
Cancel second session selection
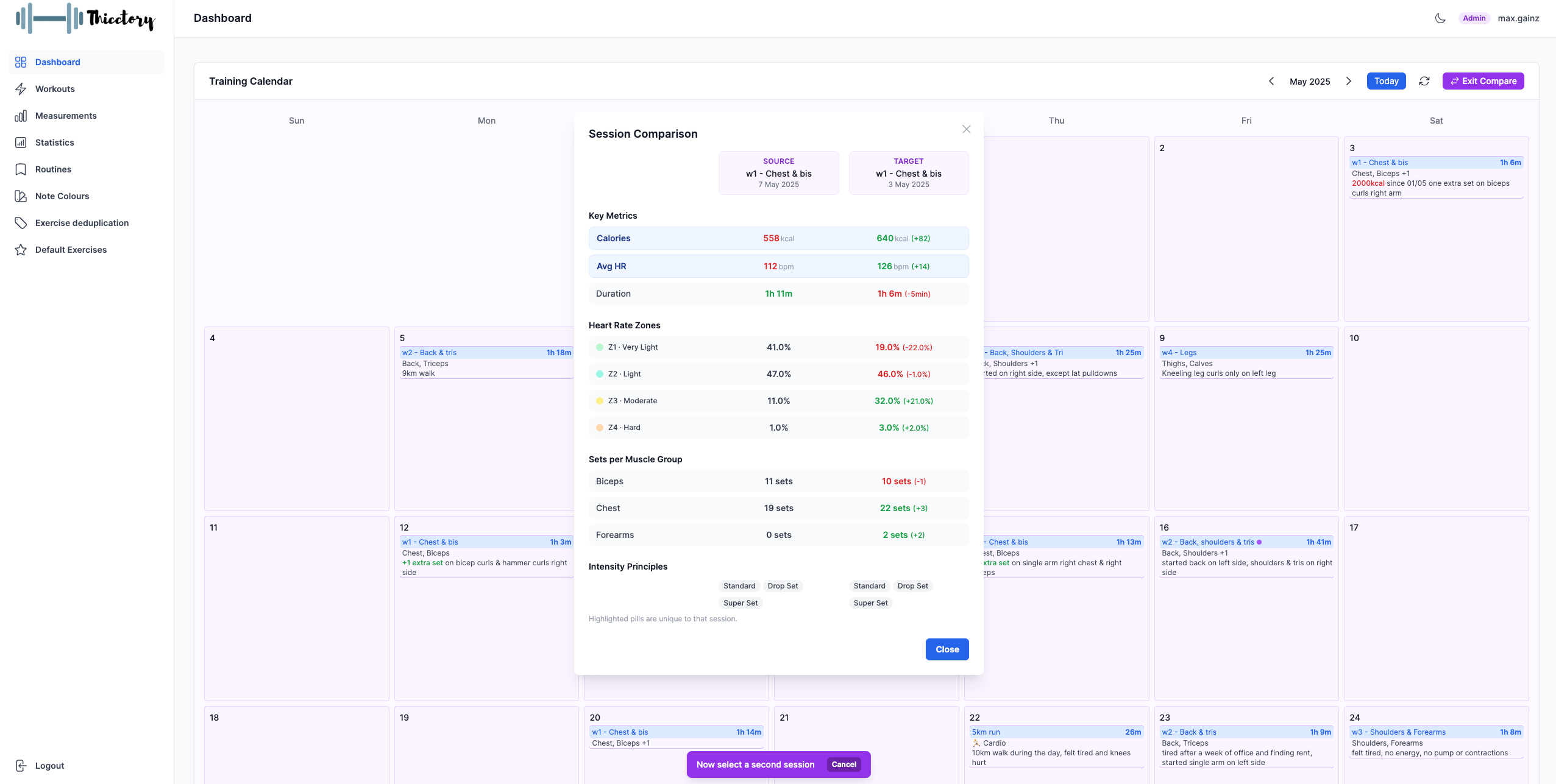[844, 765]
